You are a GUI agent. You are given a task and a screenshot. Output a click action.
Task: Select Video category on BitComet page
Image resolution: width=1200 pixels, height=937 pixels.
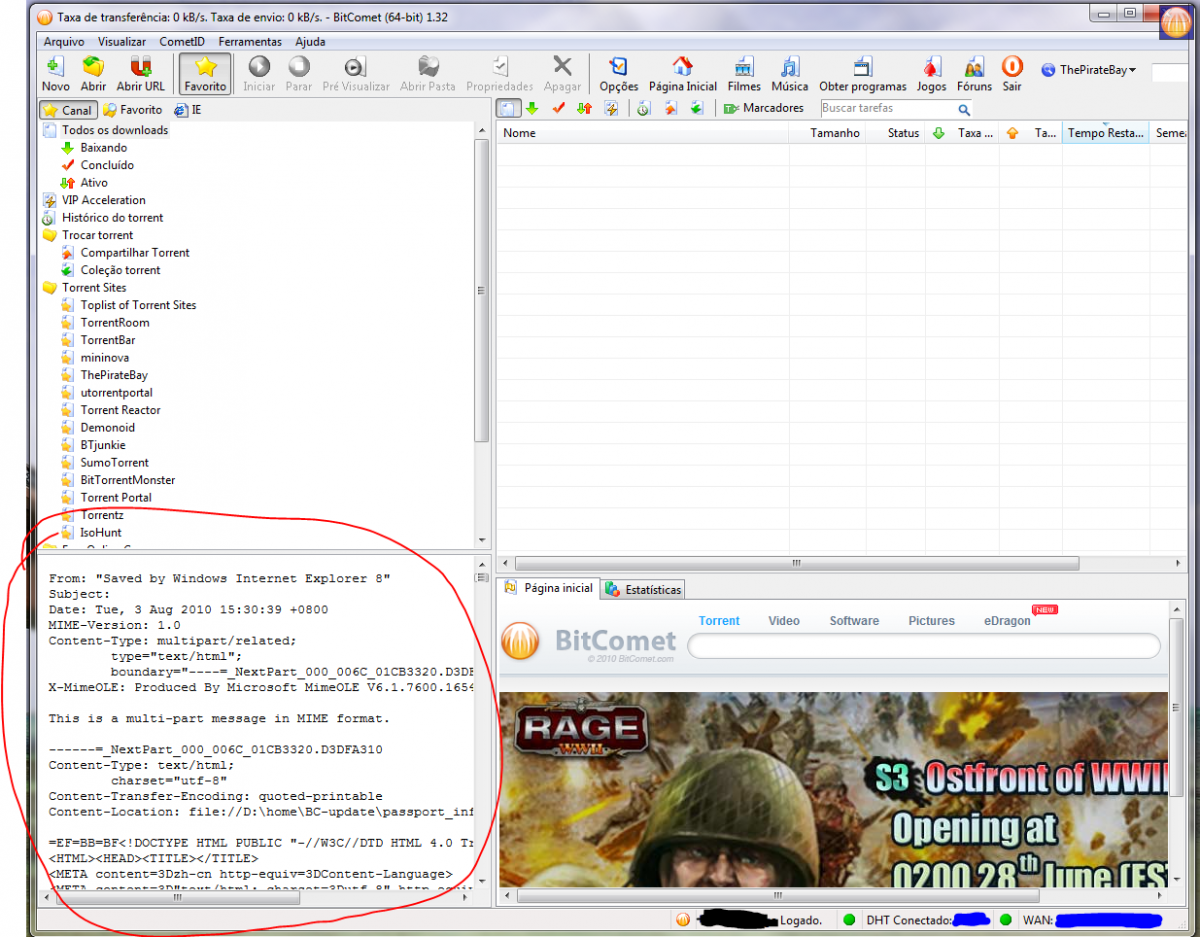pyautogui.click(x=784, y=621)
